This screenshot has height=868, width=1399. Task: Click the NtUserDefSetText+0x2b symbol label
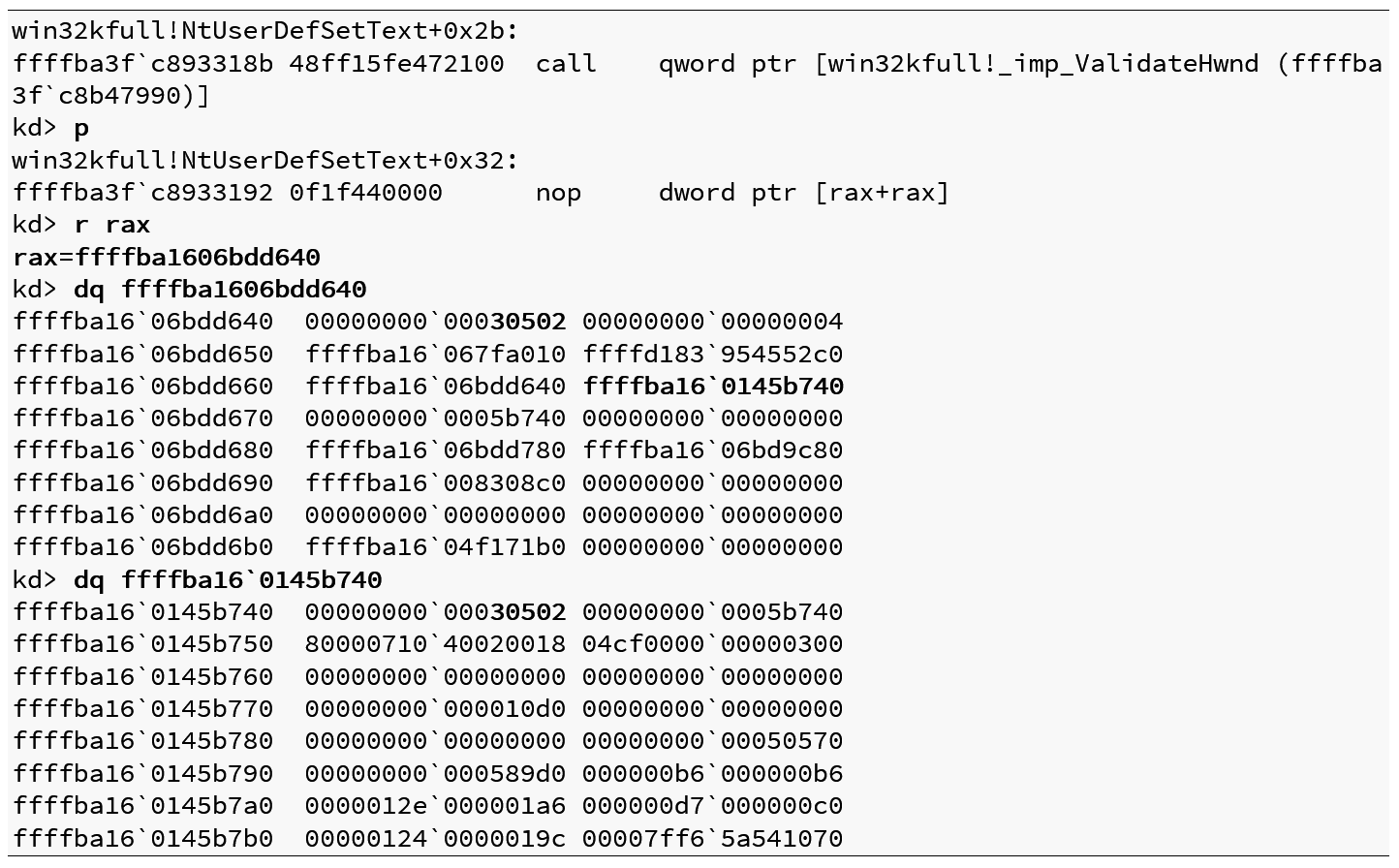click(x=264, y=31)
